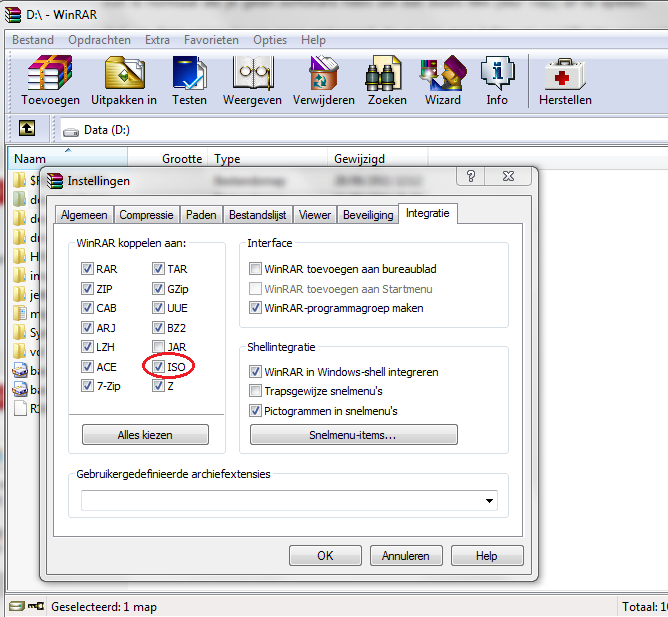
Task: Click the Uitpakken in toolbar icon
Action: pos(124,73)
